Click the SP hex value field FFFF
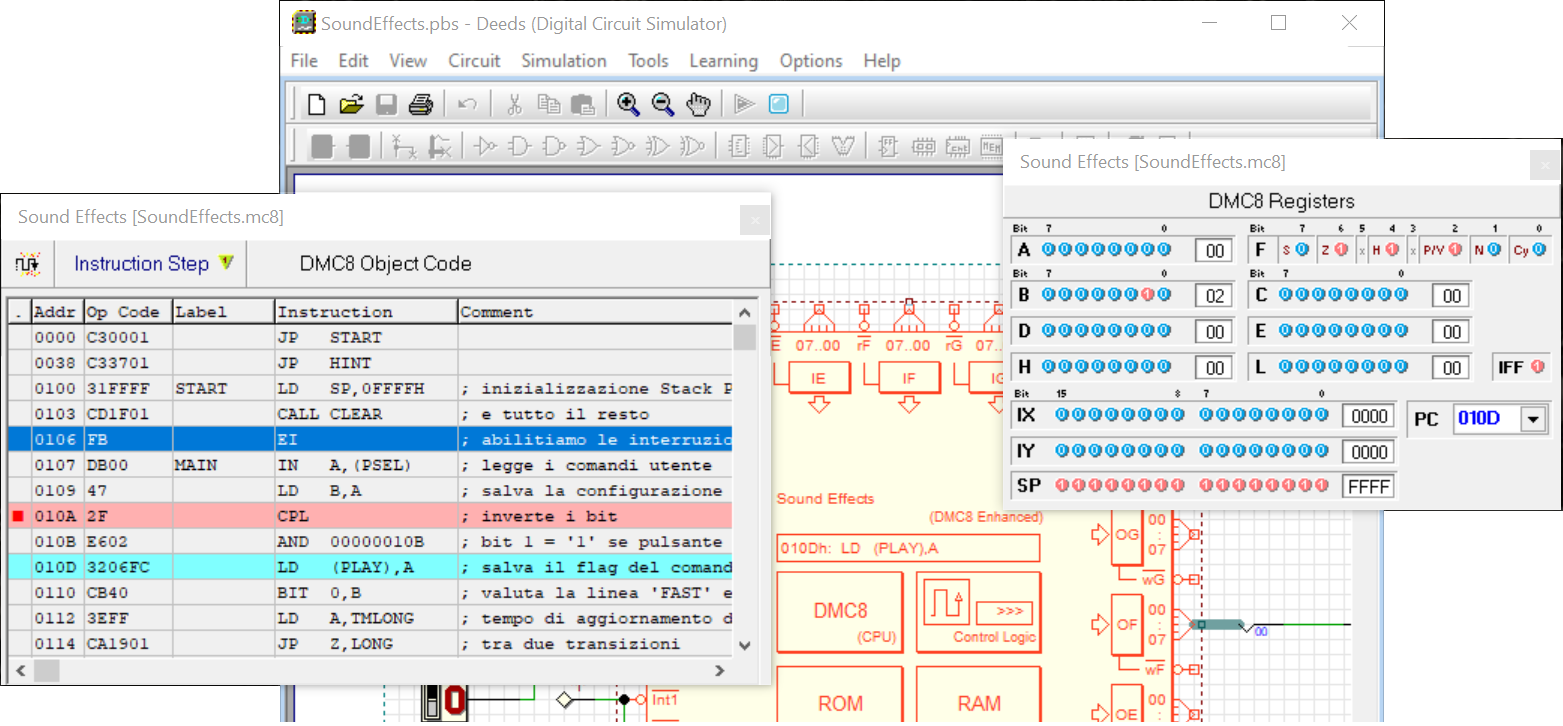This screenshot has width=1563, height=726. point(1367,486)
